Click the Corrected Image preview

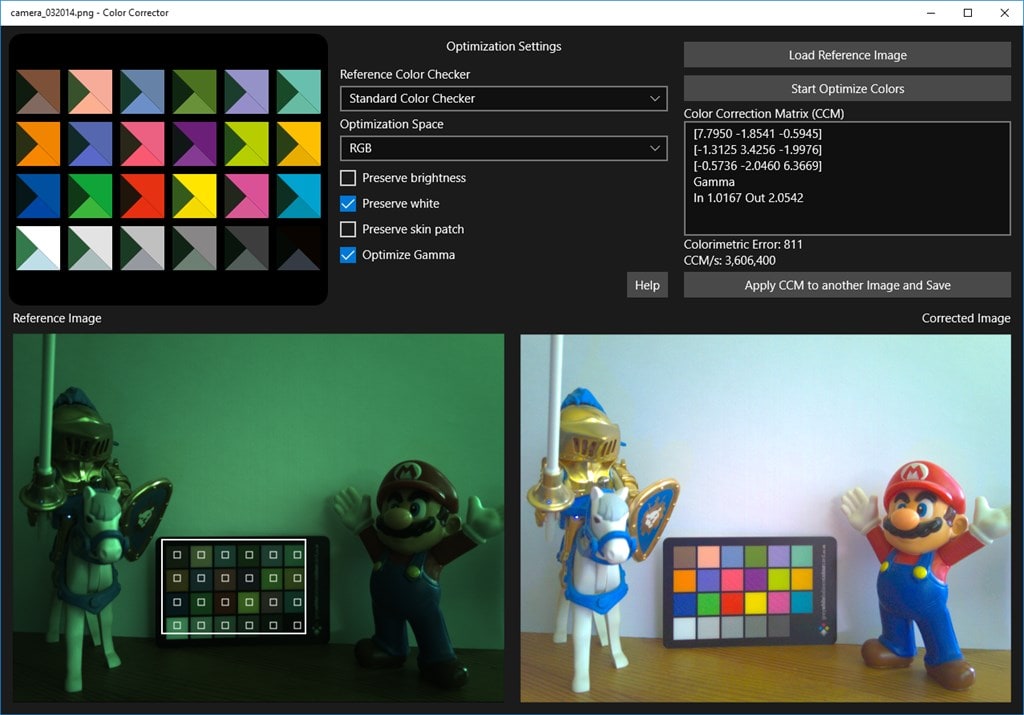point(766,517)
